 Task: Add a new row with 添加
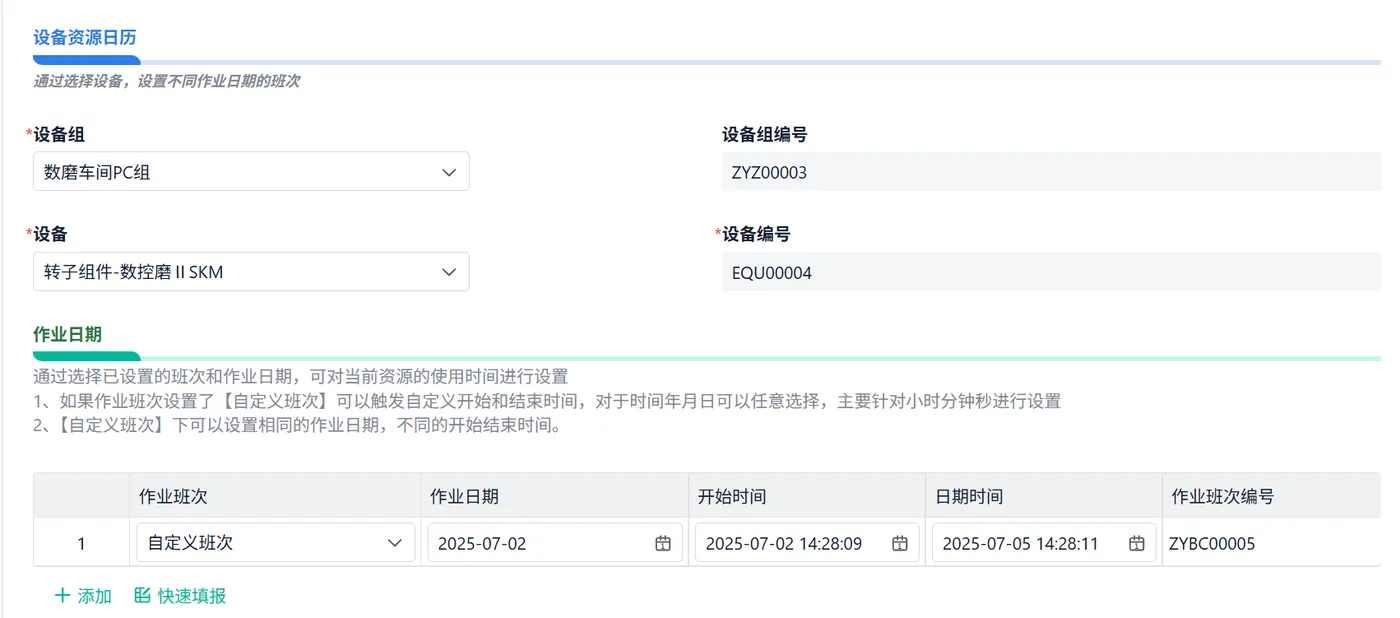(83, 596)
